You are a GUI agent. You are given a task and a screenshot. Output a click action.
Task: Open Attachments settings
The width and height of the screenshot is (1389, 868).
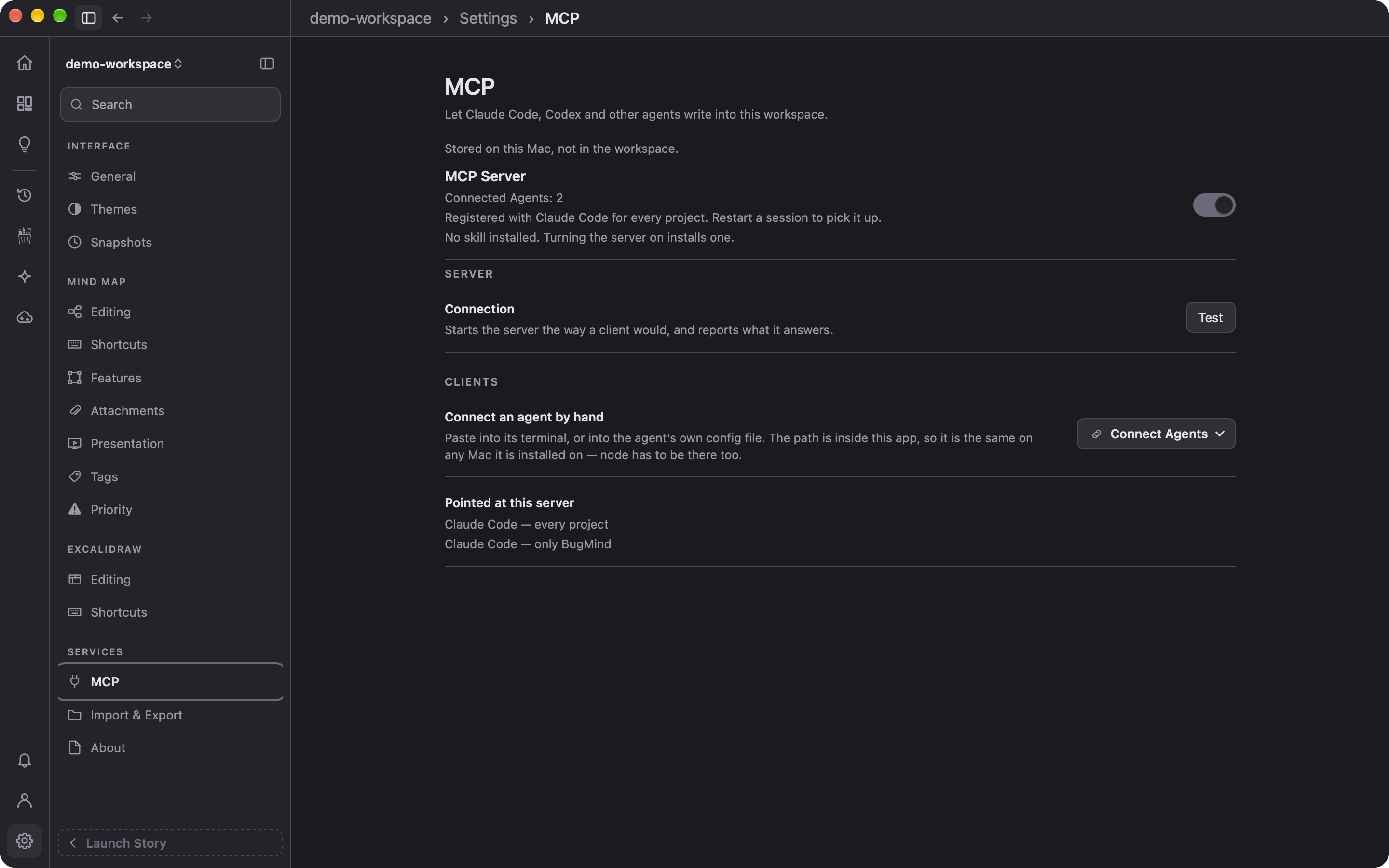pyautogui.click(x=170, y=410)
